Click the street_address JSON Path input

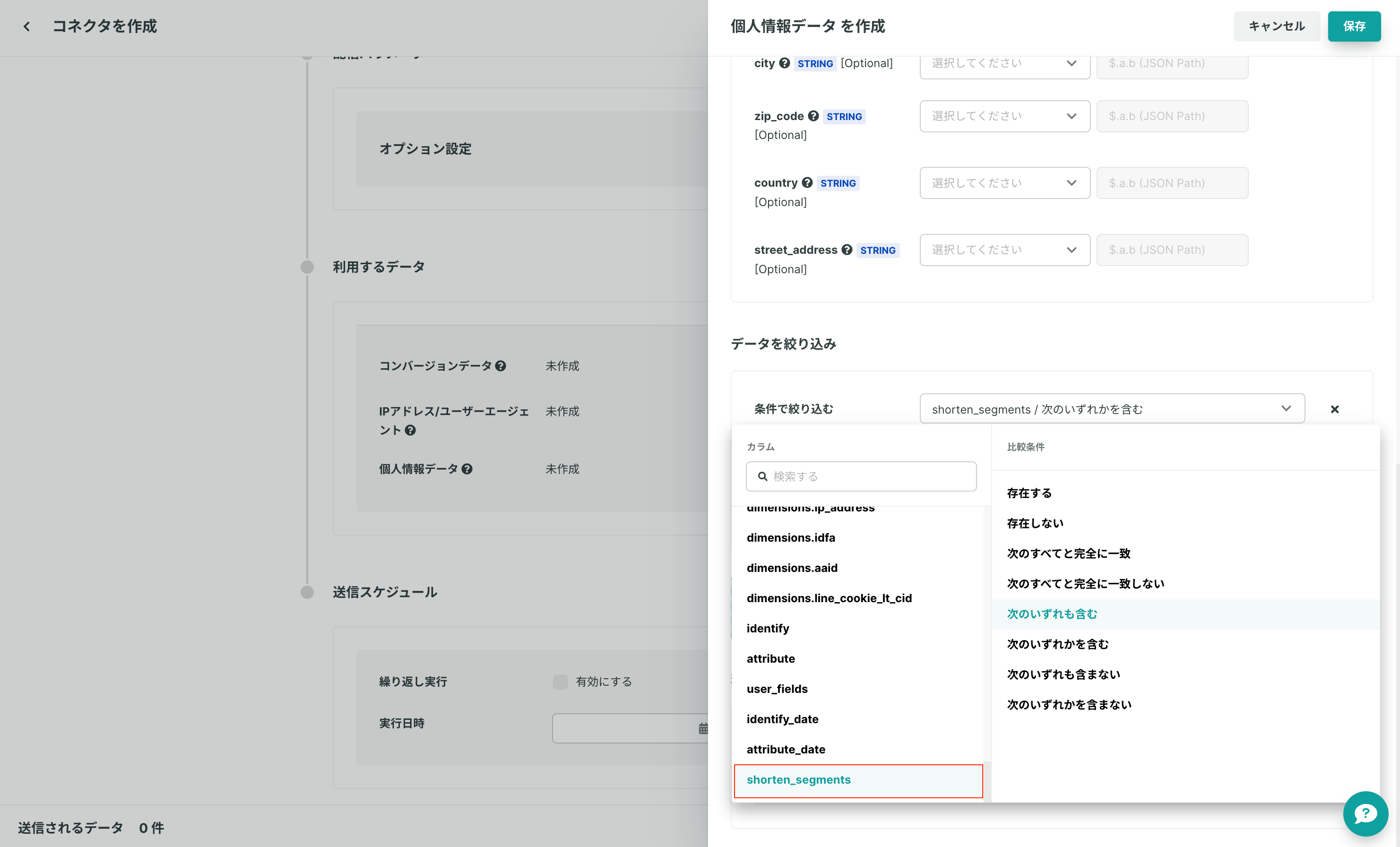[1172, 250]
